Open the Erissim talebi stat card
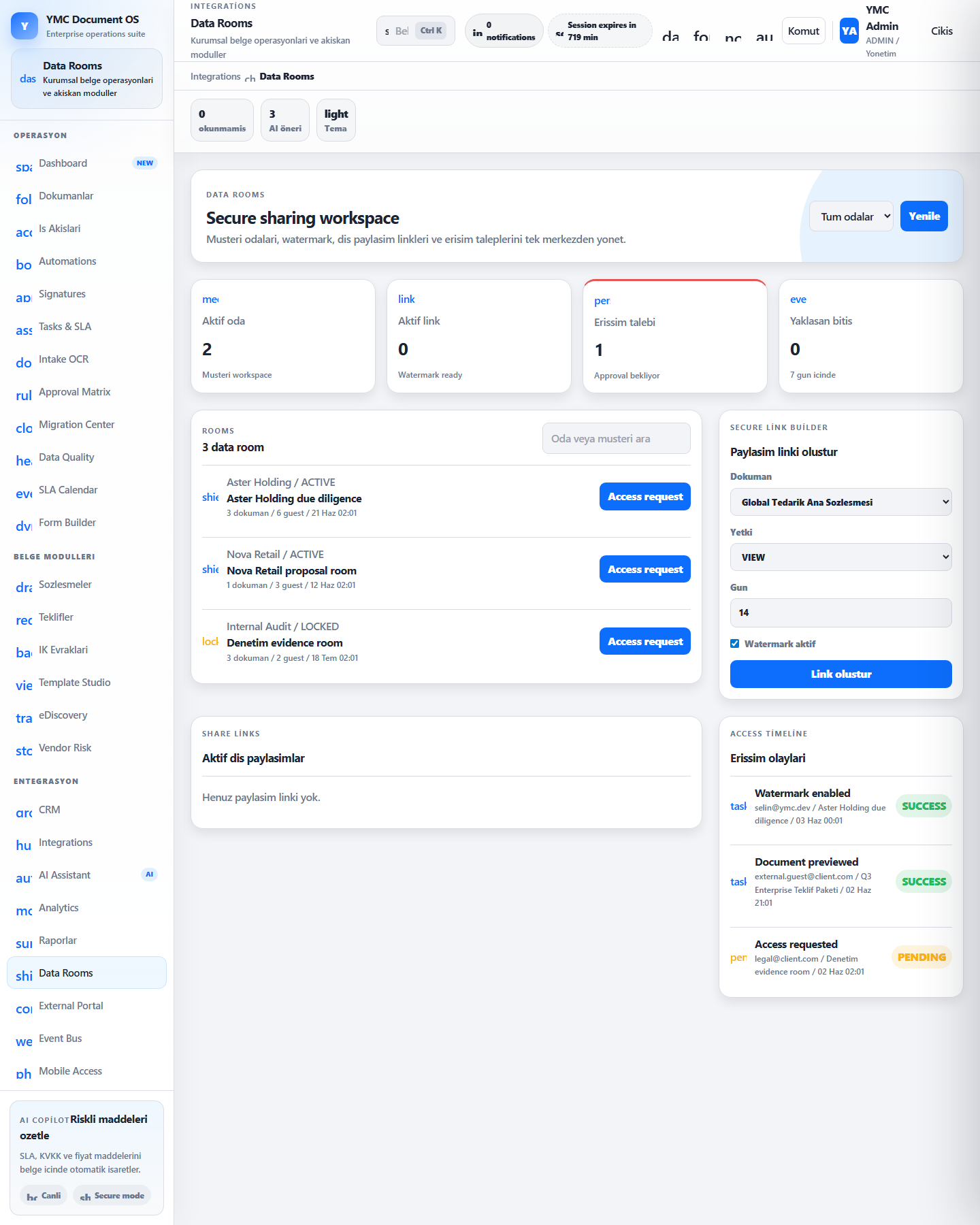The width and height of the screenshot is (980, 1225). tap(675, 336)
